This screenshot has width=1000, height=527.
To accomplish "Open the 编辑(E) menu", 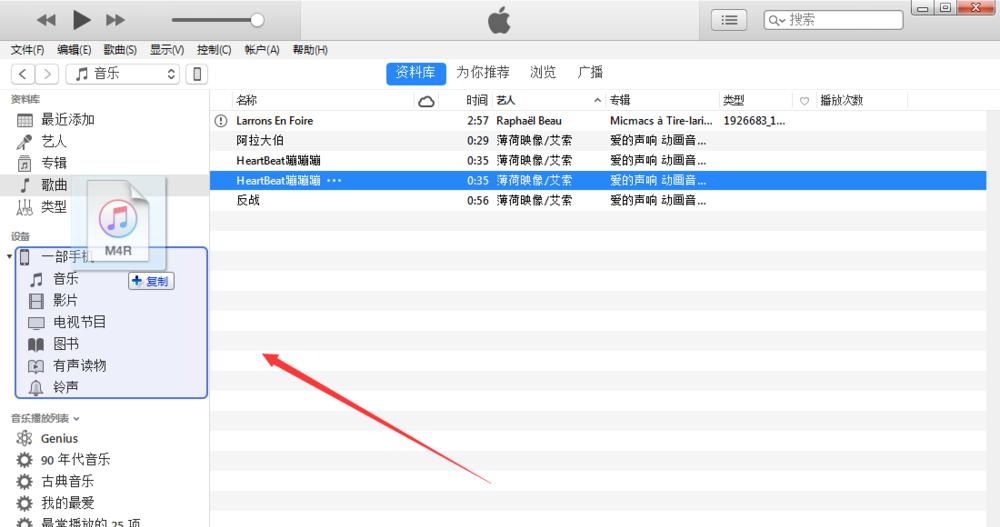I will pos(74,50).
